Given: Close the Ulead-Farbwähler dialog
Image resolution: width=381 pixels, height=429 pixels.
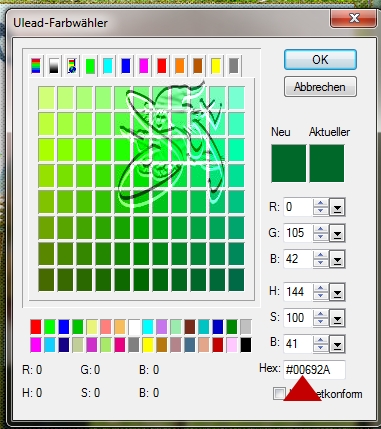Looking at the screenshot, I should click(354, 18).
